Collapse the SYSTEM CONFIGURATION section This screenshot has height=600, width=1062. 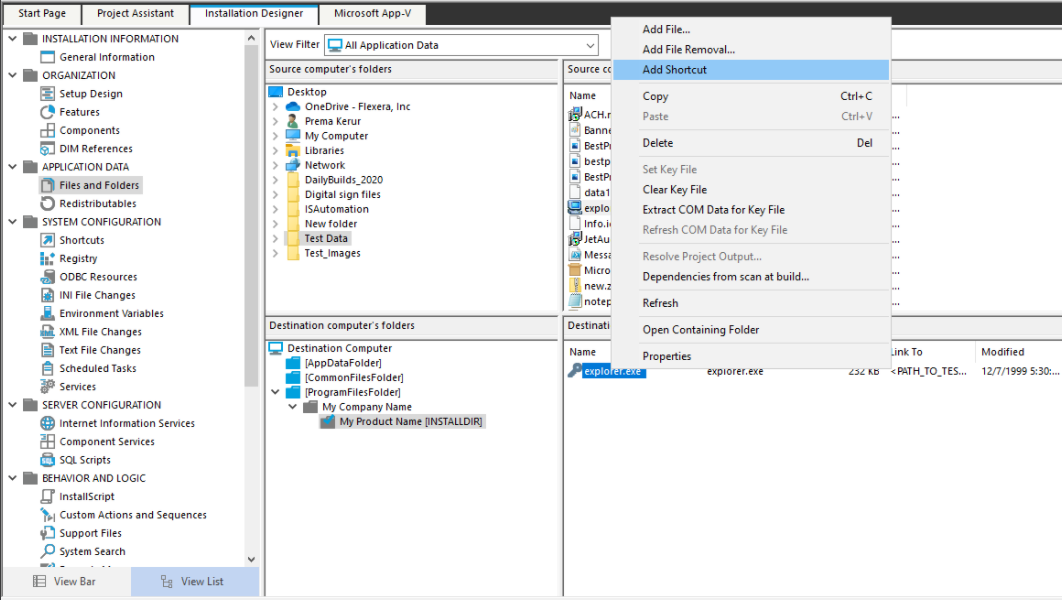click(x=12, y=222)
